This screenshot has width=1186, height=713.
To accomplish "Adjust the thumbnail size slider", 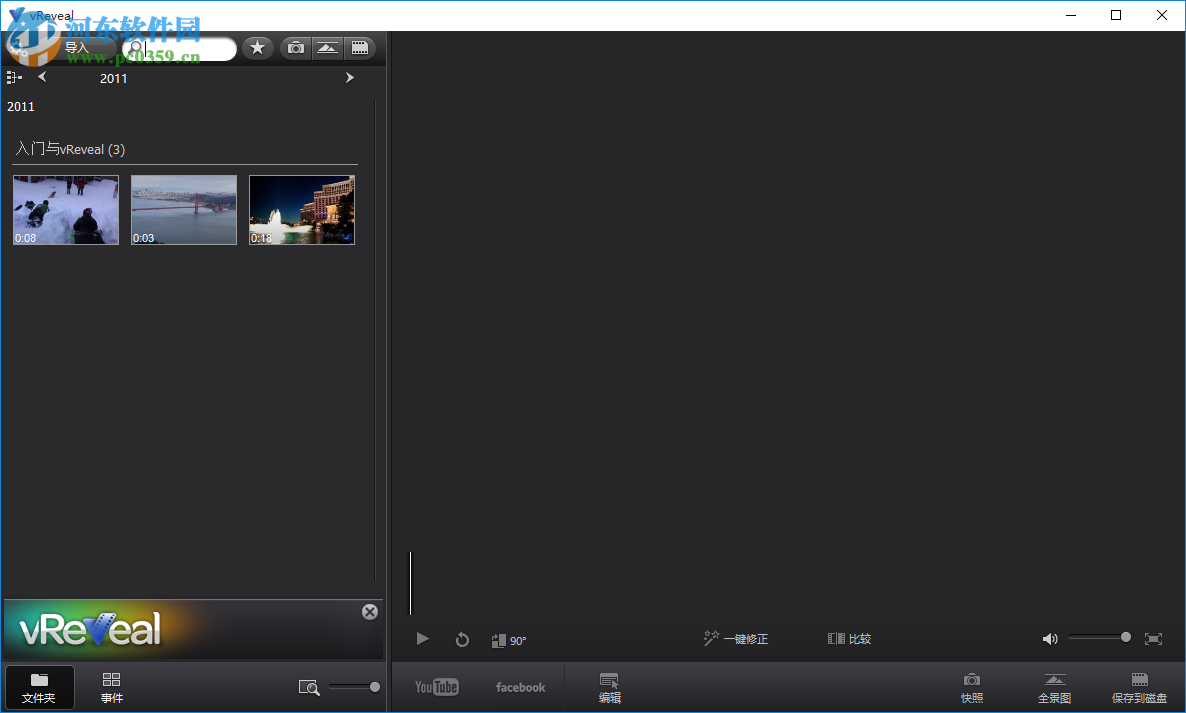I will (x=354, y=687).
